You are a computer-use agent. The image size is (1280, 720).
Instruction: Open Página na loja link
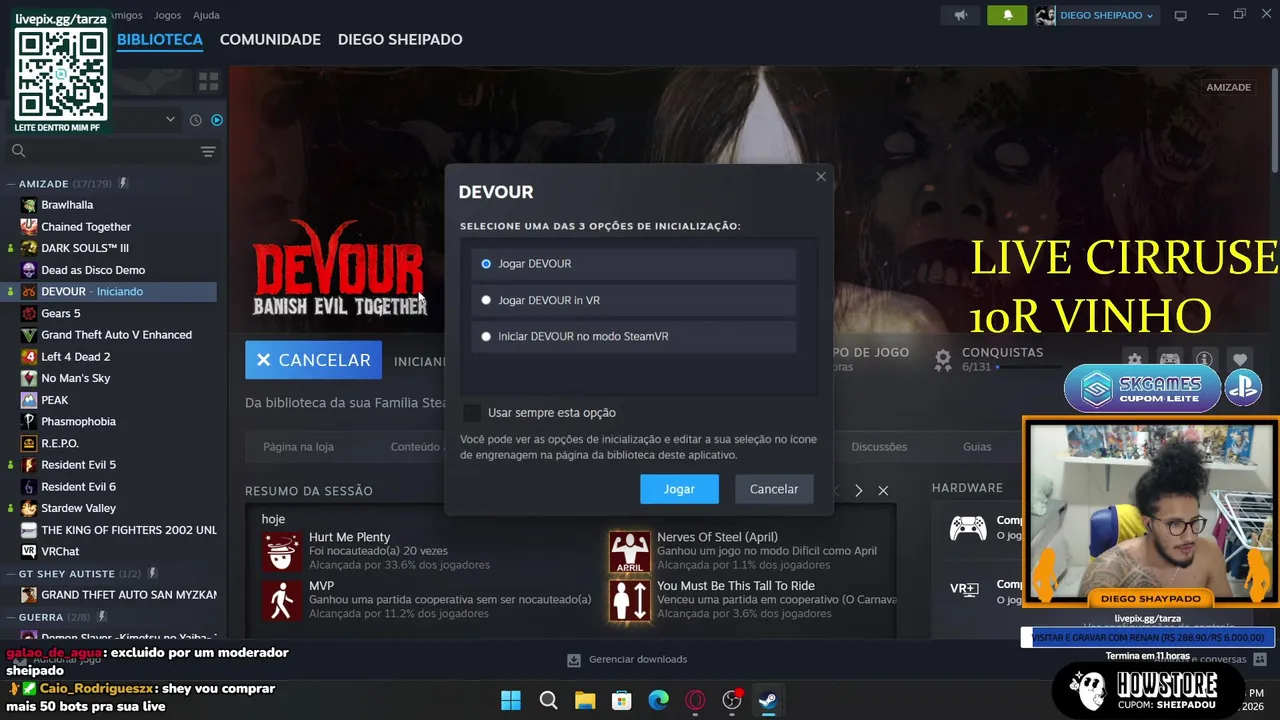coord(298,447)
